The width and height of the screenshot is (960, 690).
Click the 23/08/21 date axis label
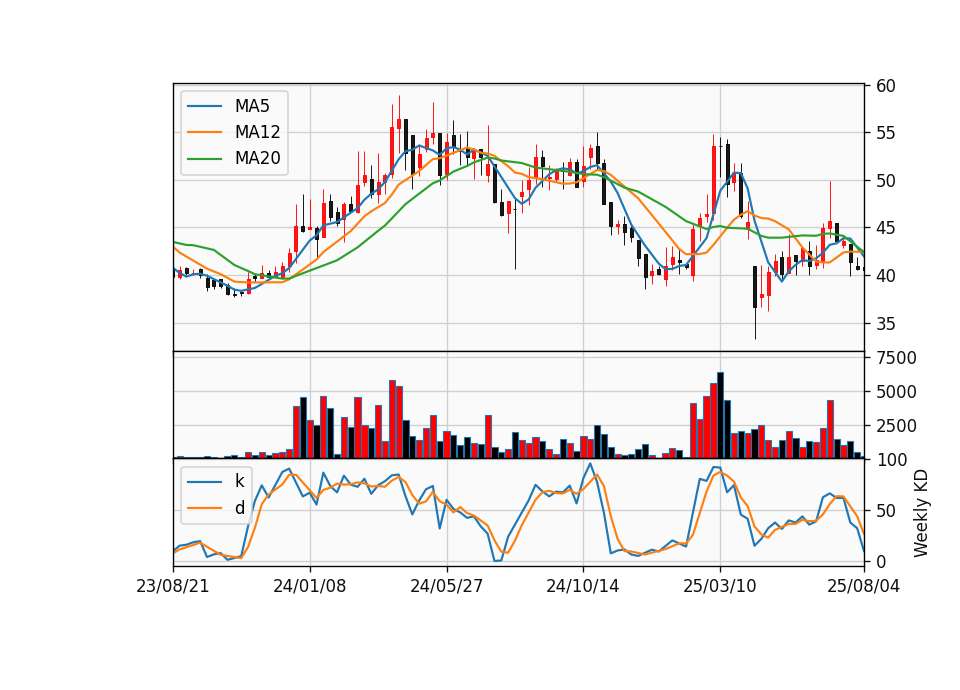click(173, 587)
